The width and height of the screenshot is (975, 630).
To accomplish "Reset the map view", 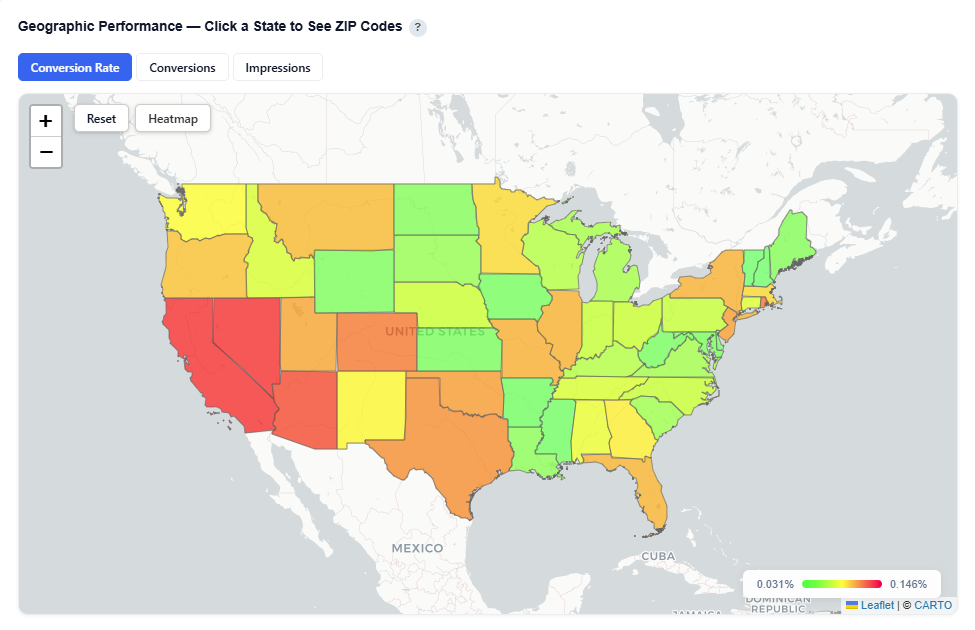I will 101,118.
